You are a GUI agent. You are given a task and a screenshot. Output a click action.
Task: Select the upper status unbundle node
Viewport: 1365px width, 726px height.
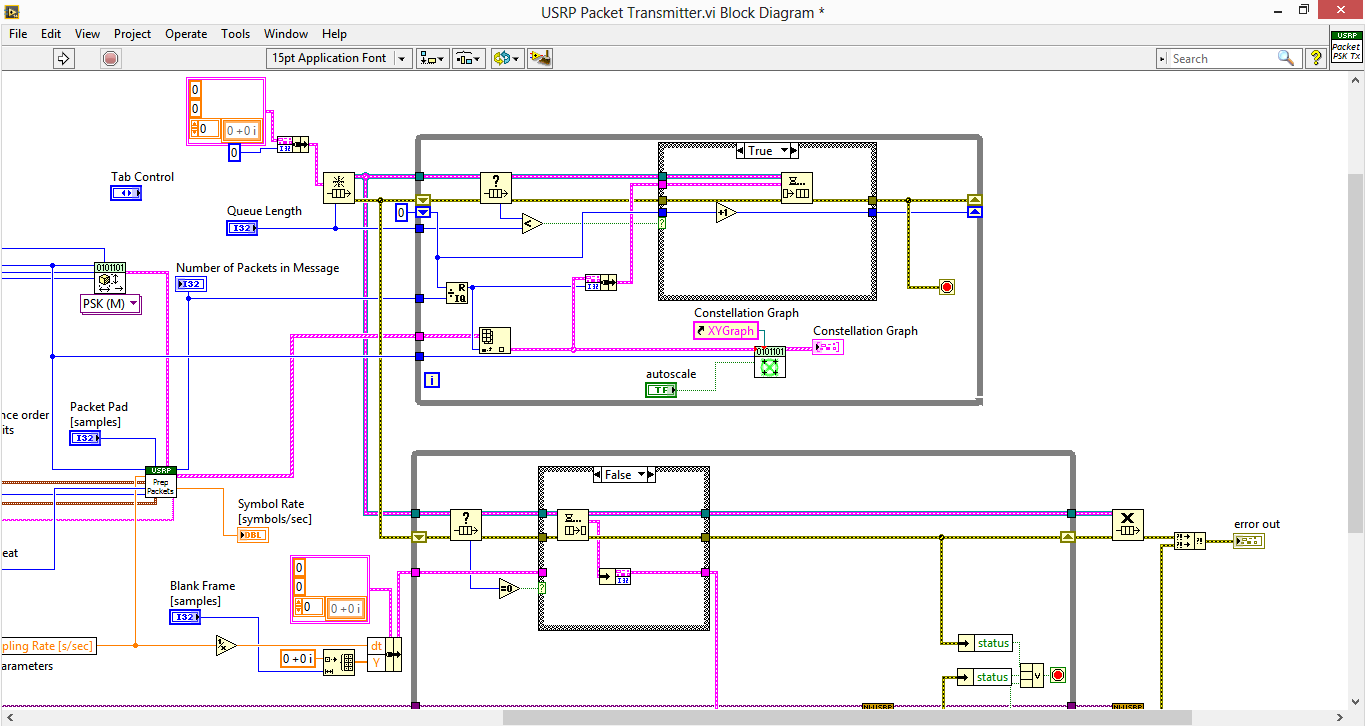[985, 643]
